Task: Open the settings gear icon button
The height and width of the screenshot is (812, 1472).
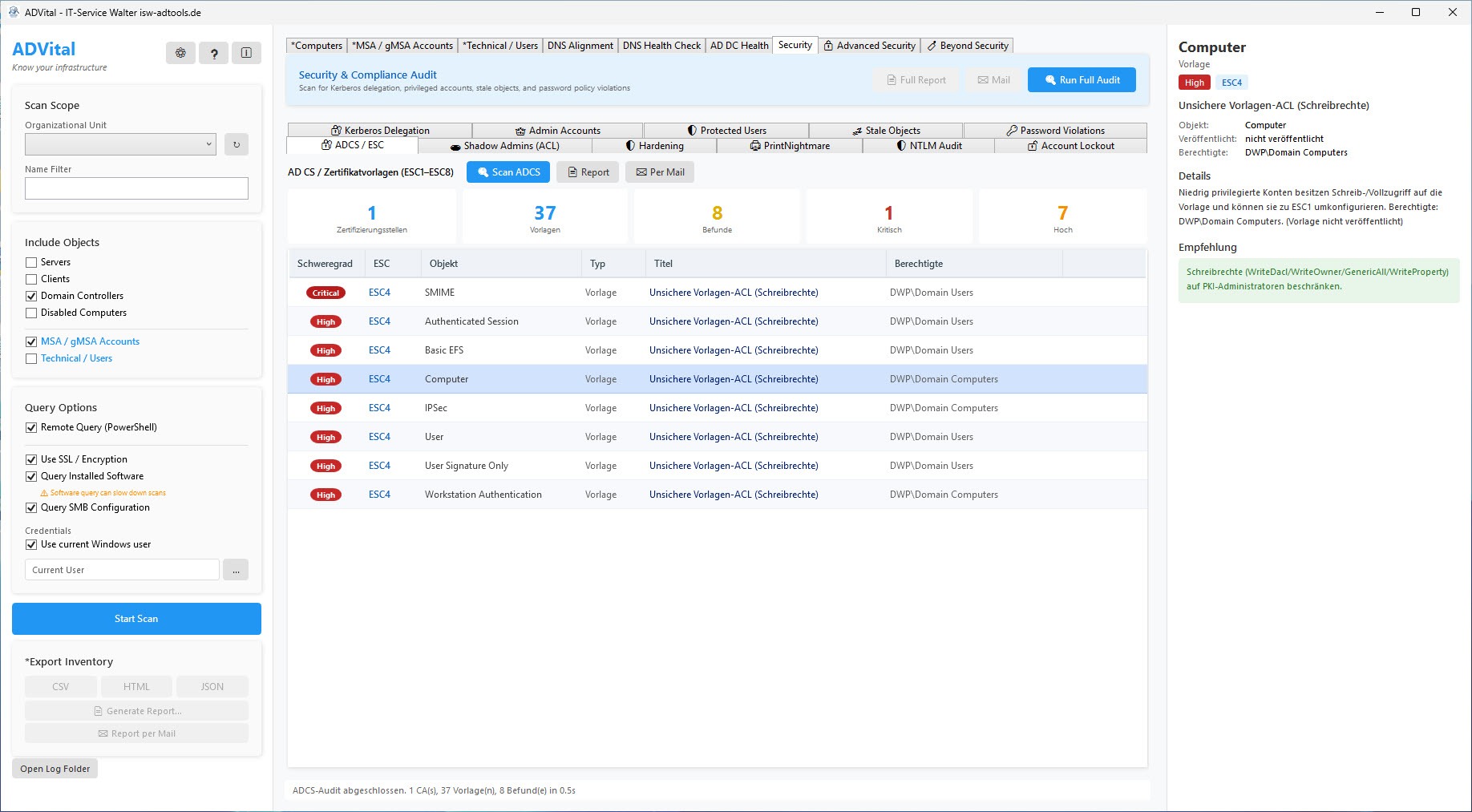Action: point(180,53)
